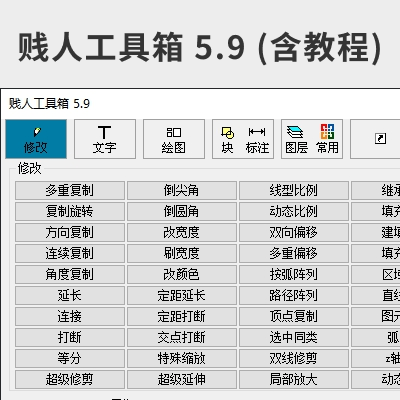Choose 角度复制

[70, 274]
